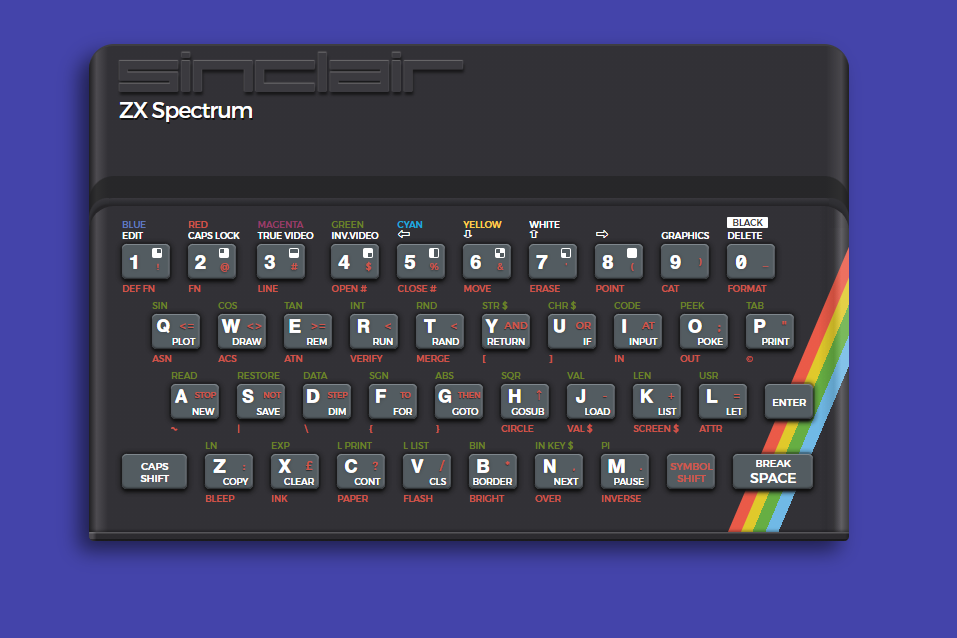Viewport: 957px width, 638px height.
Task: Click the X CLEAR key
Action: coord(294,472)
